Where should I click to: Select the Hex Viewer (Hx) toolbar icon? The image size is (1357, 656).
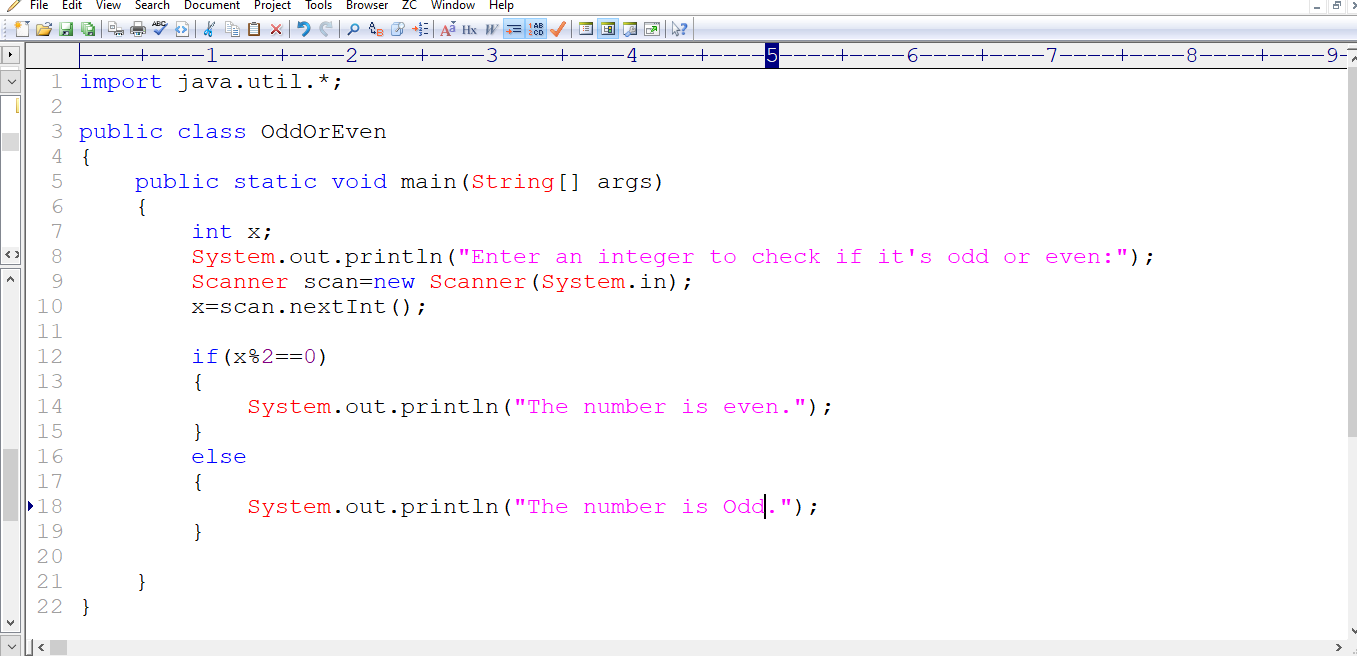point(468,29)
